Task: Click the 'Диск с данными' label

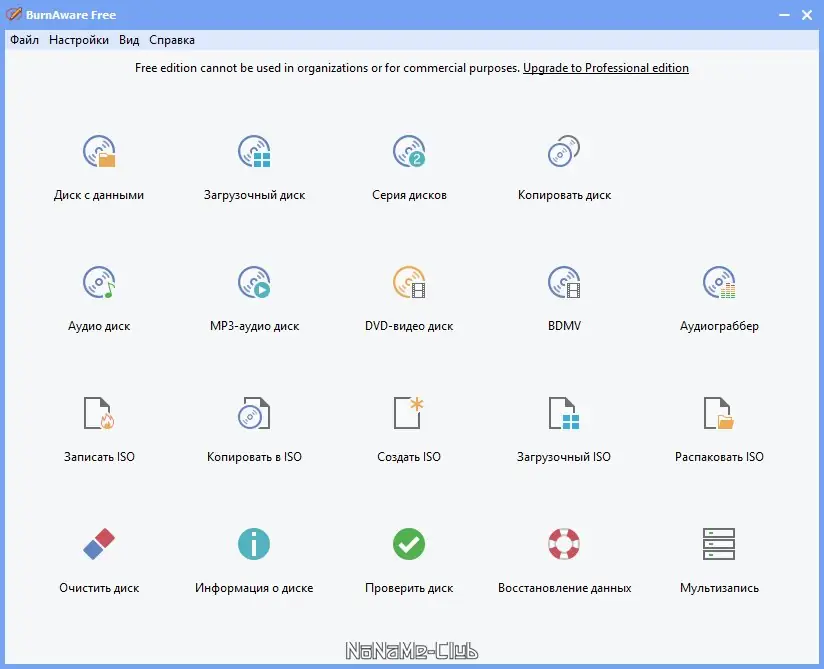Action: (x=99, y=195)
